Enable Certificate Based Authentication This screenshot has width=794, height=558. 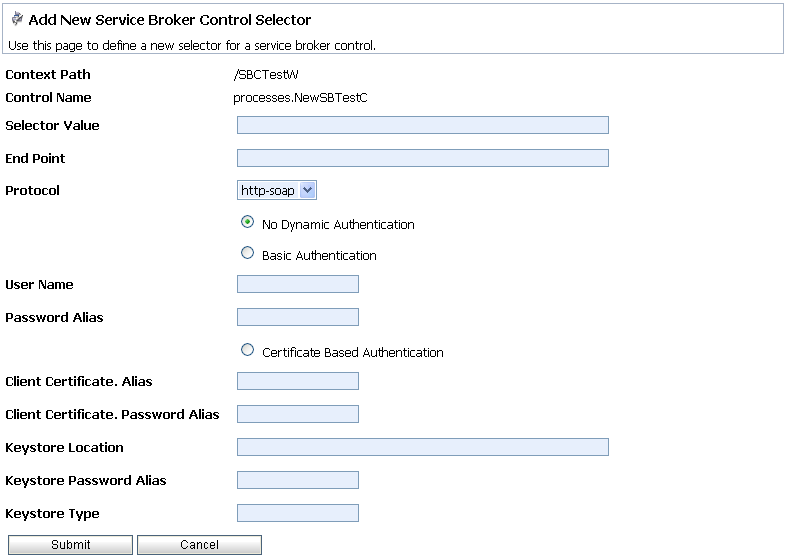pos(247,350)
